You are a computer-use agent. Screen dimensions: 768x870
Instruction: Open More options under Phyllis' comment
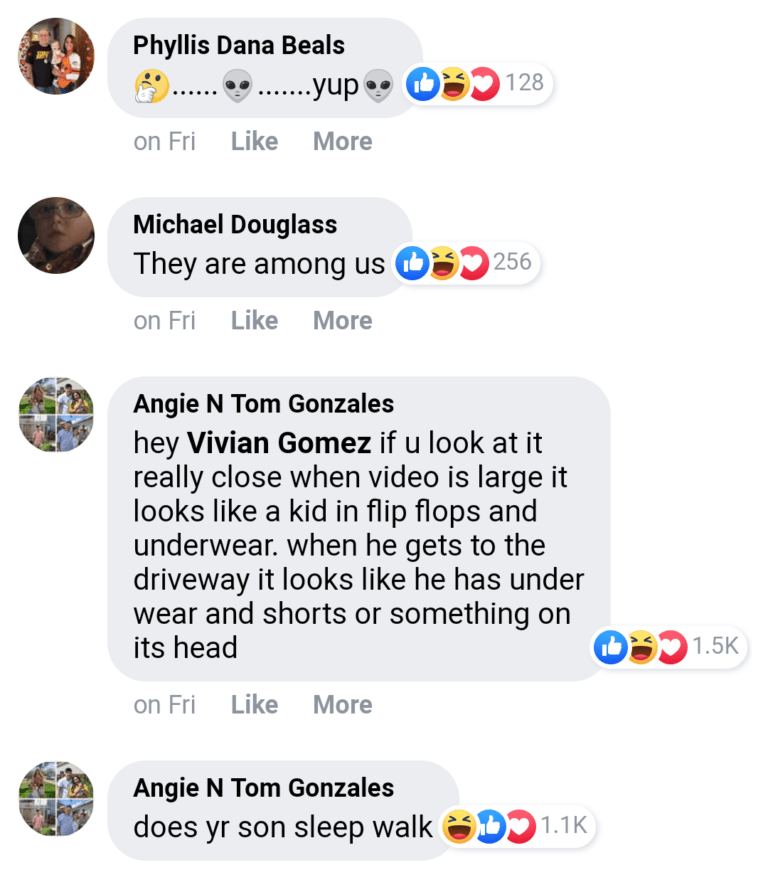pyautogui.click(x=342, y=142)
